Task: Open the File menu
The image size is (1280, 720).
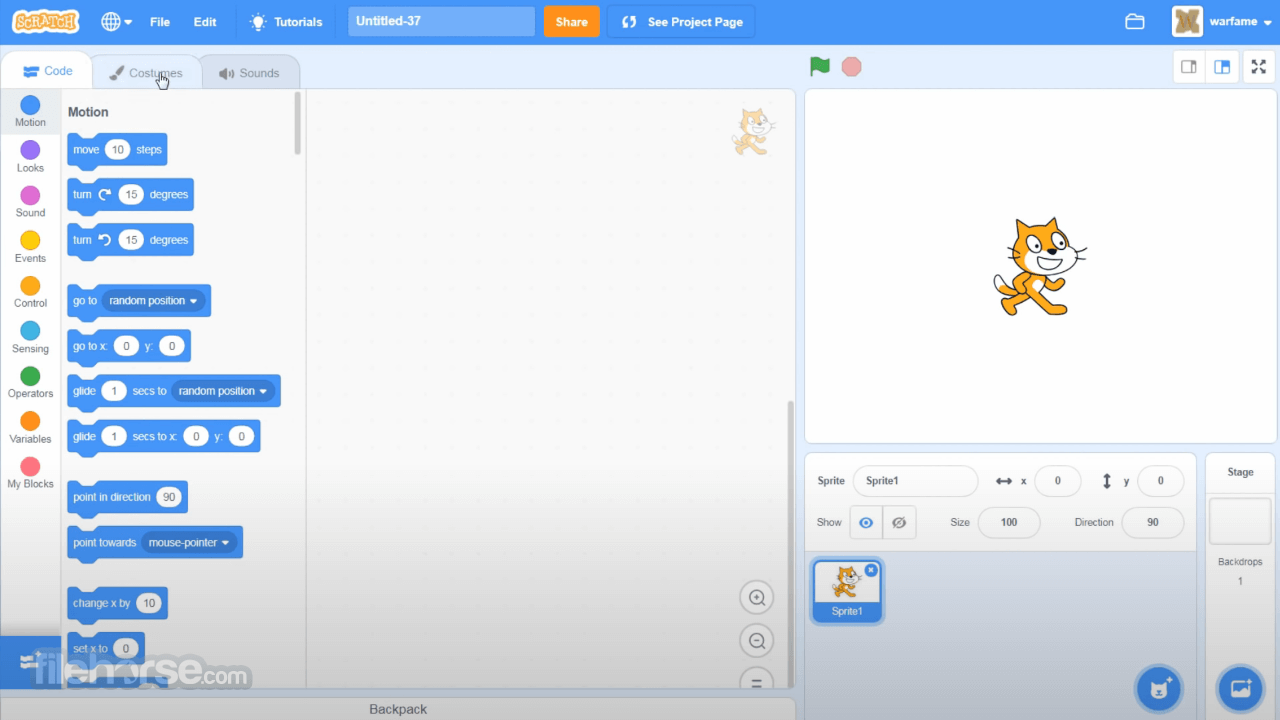Action: (160, 22)
